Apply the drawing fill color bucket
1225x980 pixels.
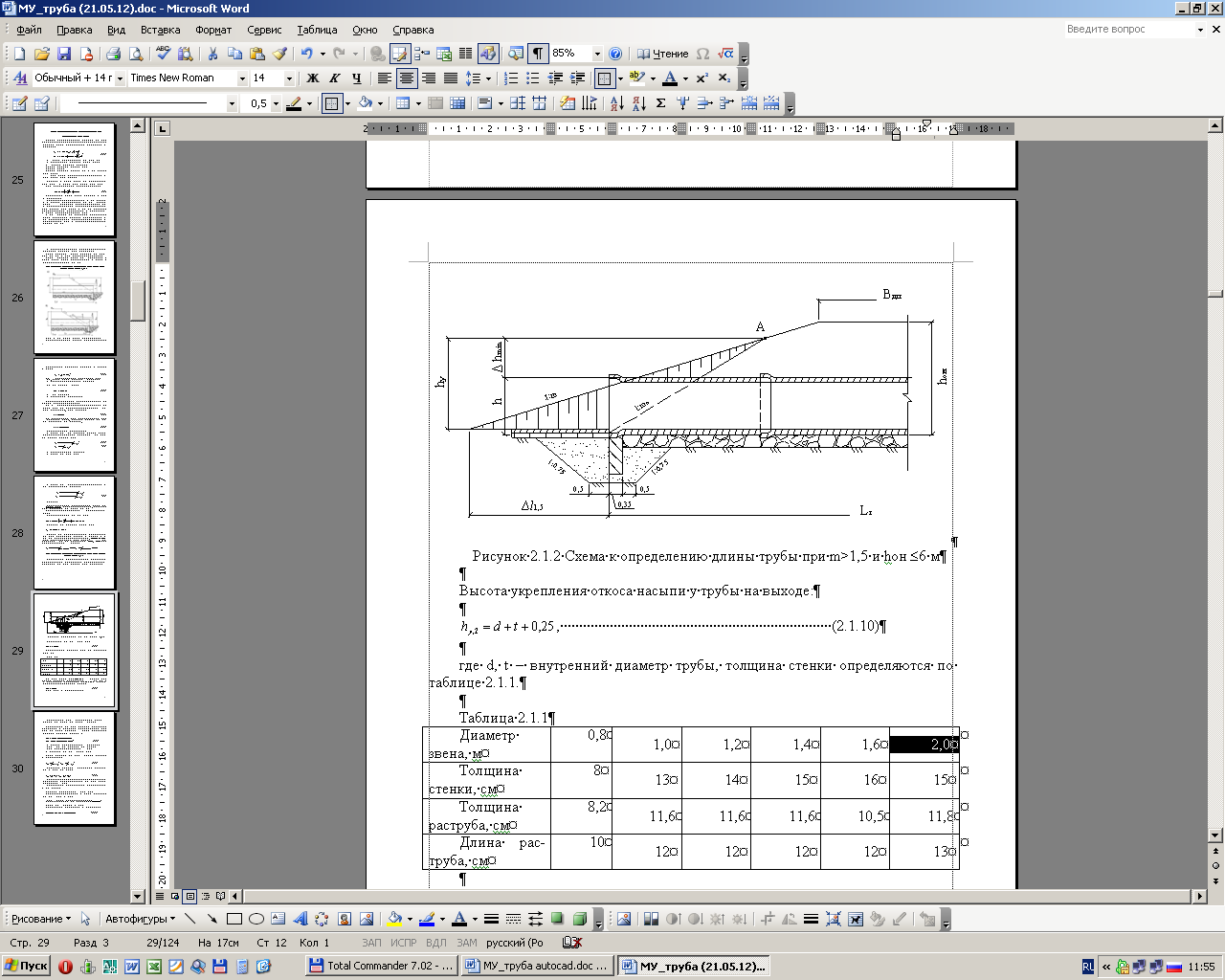(394, 919)
